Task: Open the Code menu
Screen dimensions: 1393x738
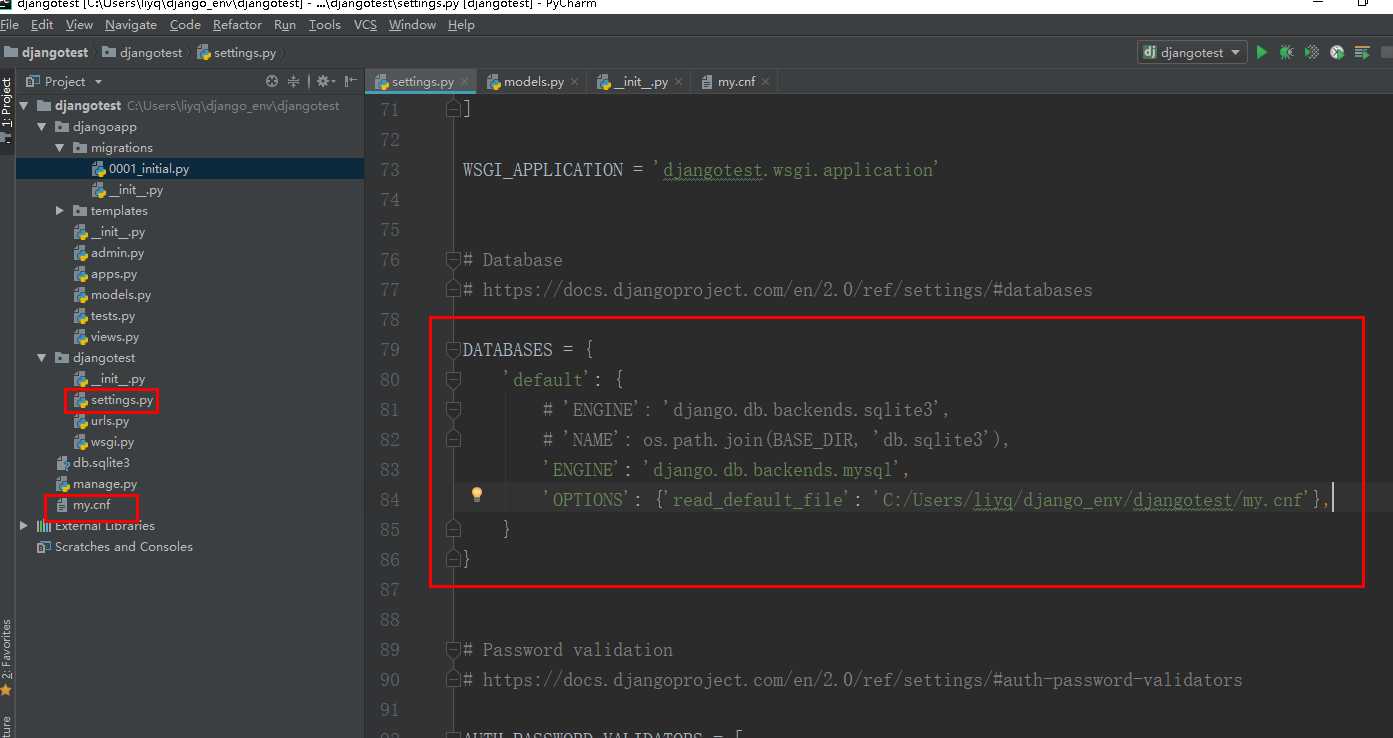Action: [185, 24]
